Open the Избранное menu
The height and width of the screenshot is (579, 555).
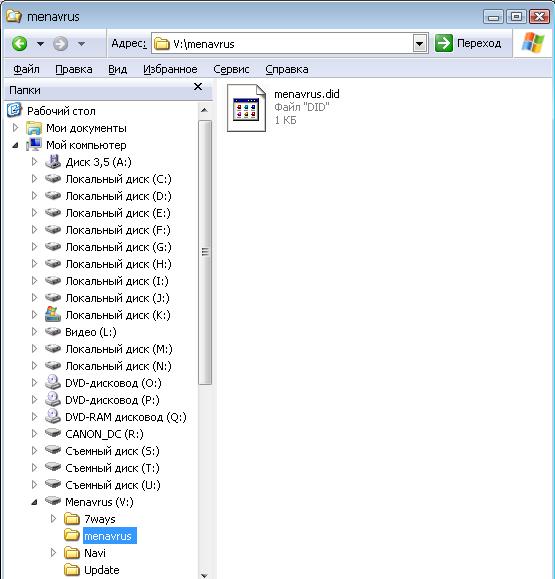click(x=170, y=69)
